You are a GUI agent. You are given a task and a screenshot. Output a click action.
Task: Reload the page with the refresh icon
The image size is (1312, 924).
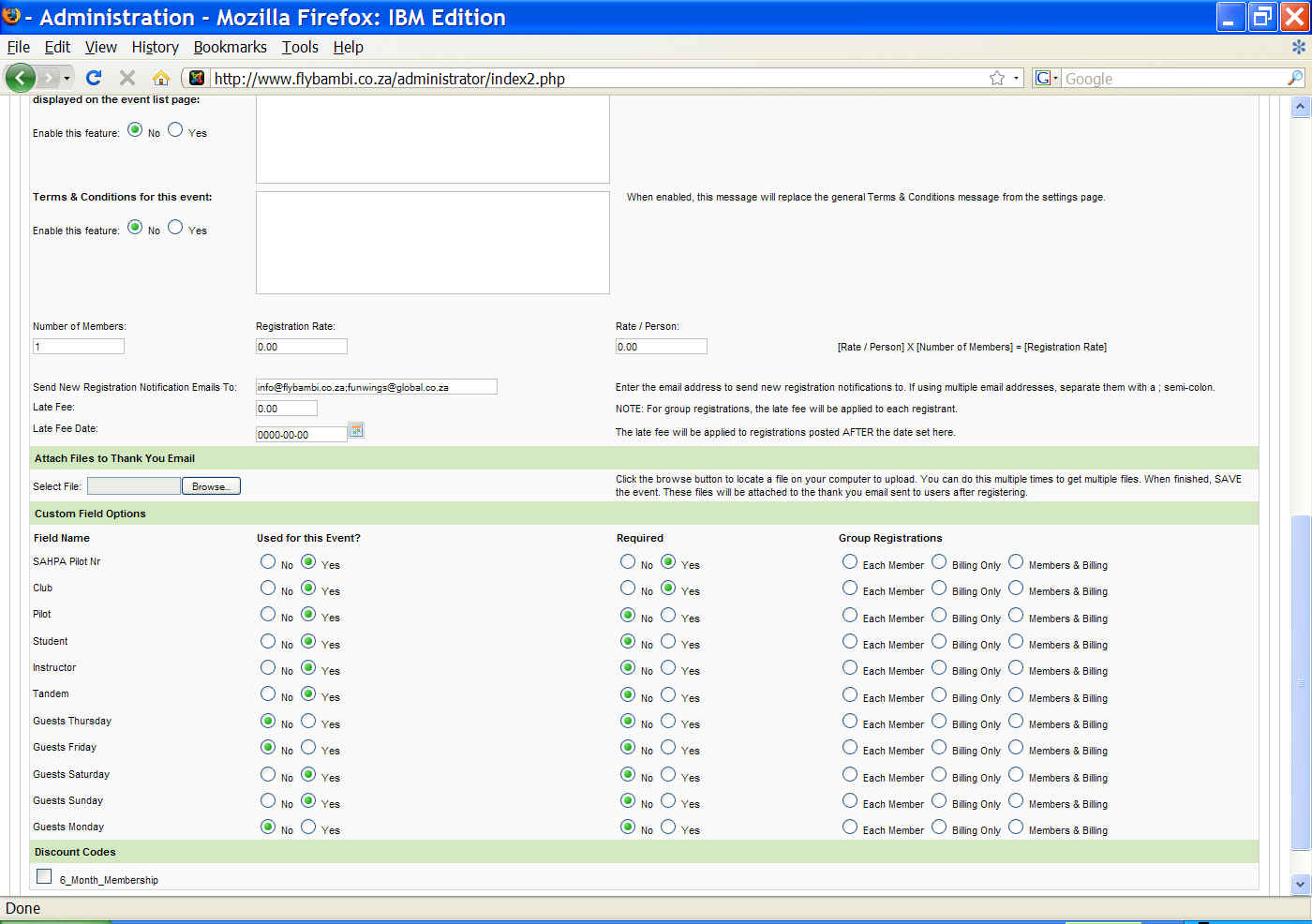click(94, 78)
